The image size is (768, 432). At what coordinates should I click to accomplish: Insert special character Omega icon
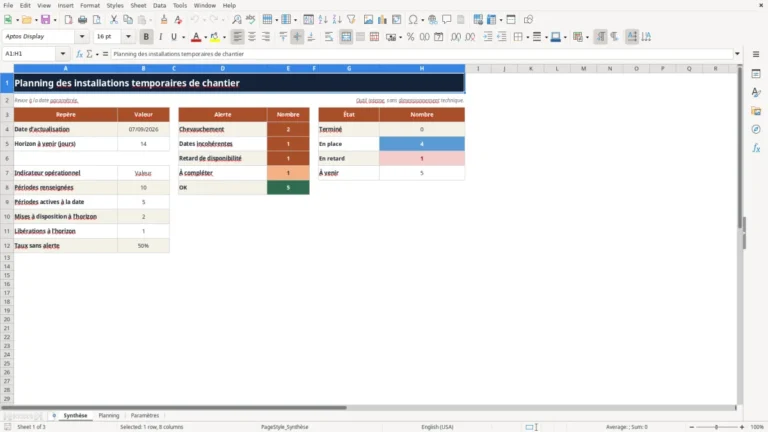tap(413, 20)
